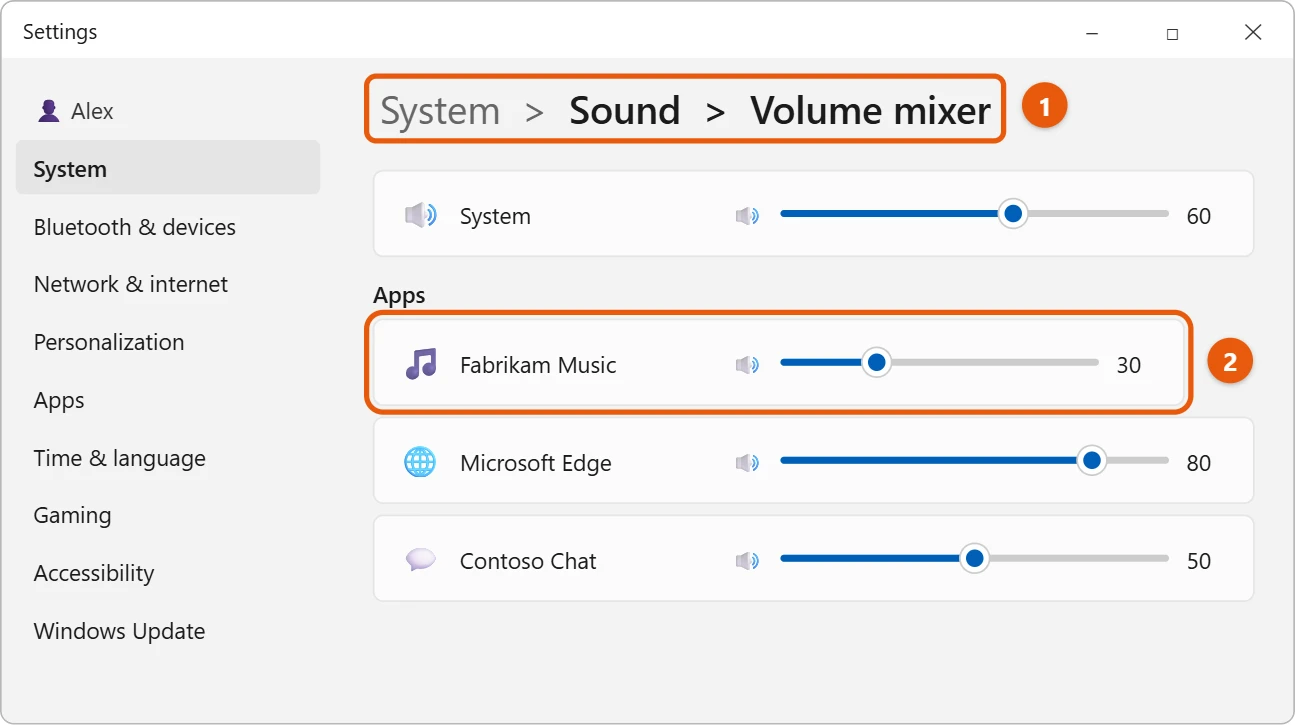Image resolution: width=1295 pixels, height=725 pixels.
Task: Minimize the Settings window
Action: point(1092,33)
